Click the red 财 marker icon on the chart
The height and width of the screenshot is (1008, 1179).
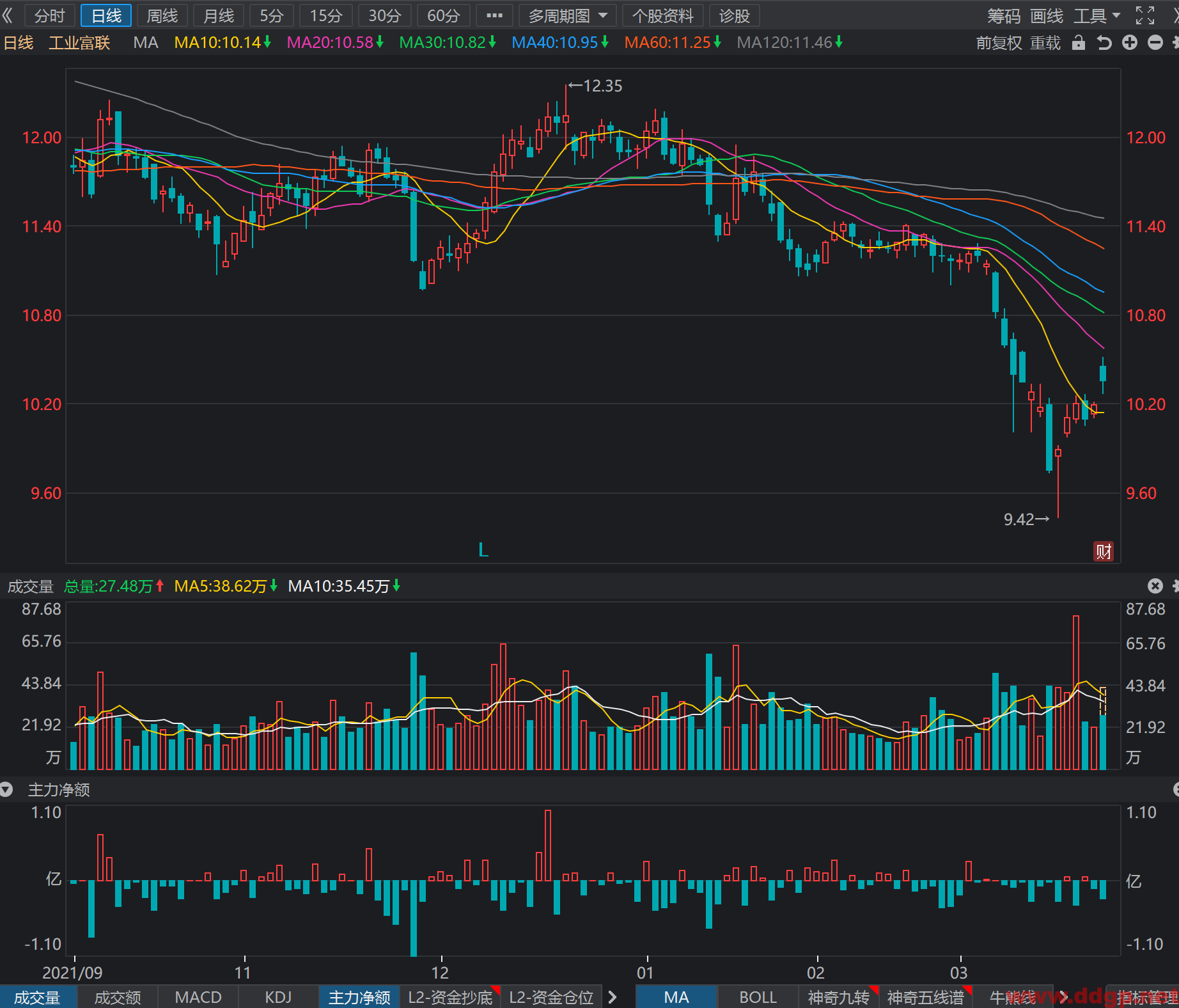(x=1104, y=551)
